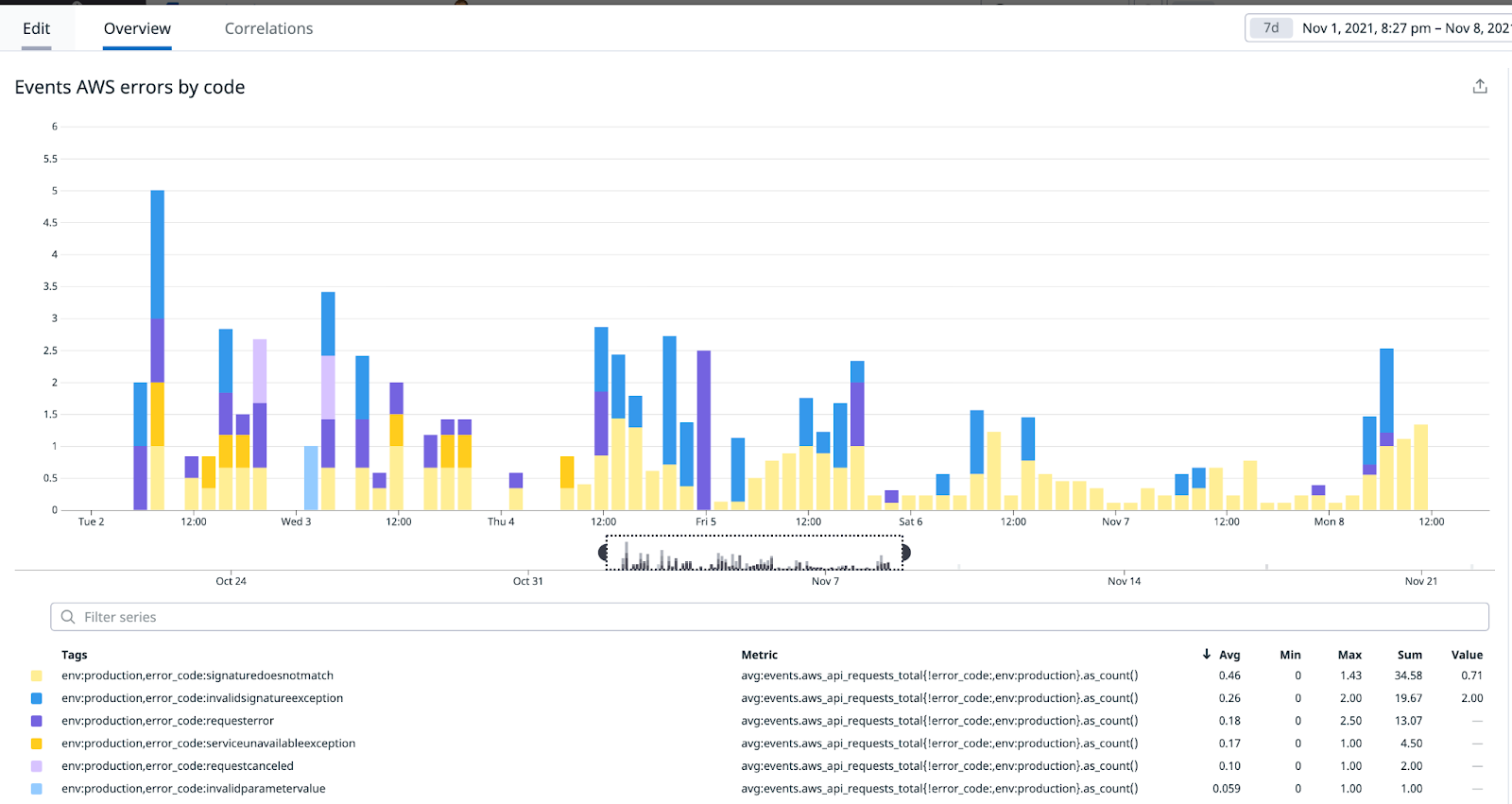
Task: Sort by Sum column header
Action: [1410, 655]
